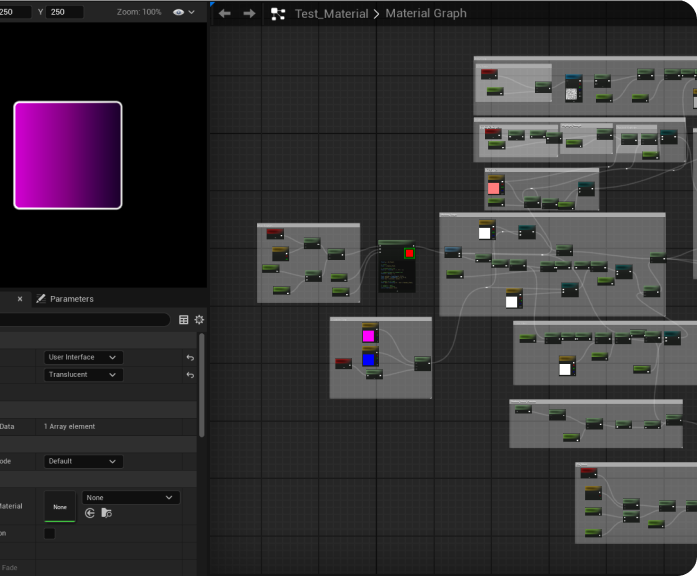Image resolution: width=697 pixels, height=576 pixels.
Task: Select the magenta color constant node swatch
Action: tap(369, 336)
